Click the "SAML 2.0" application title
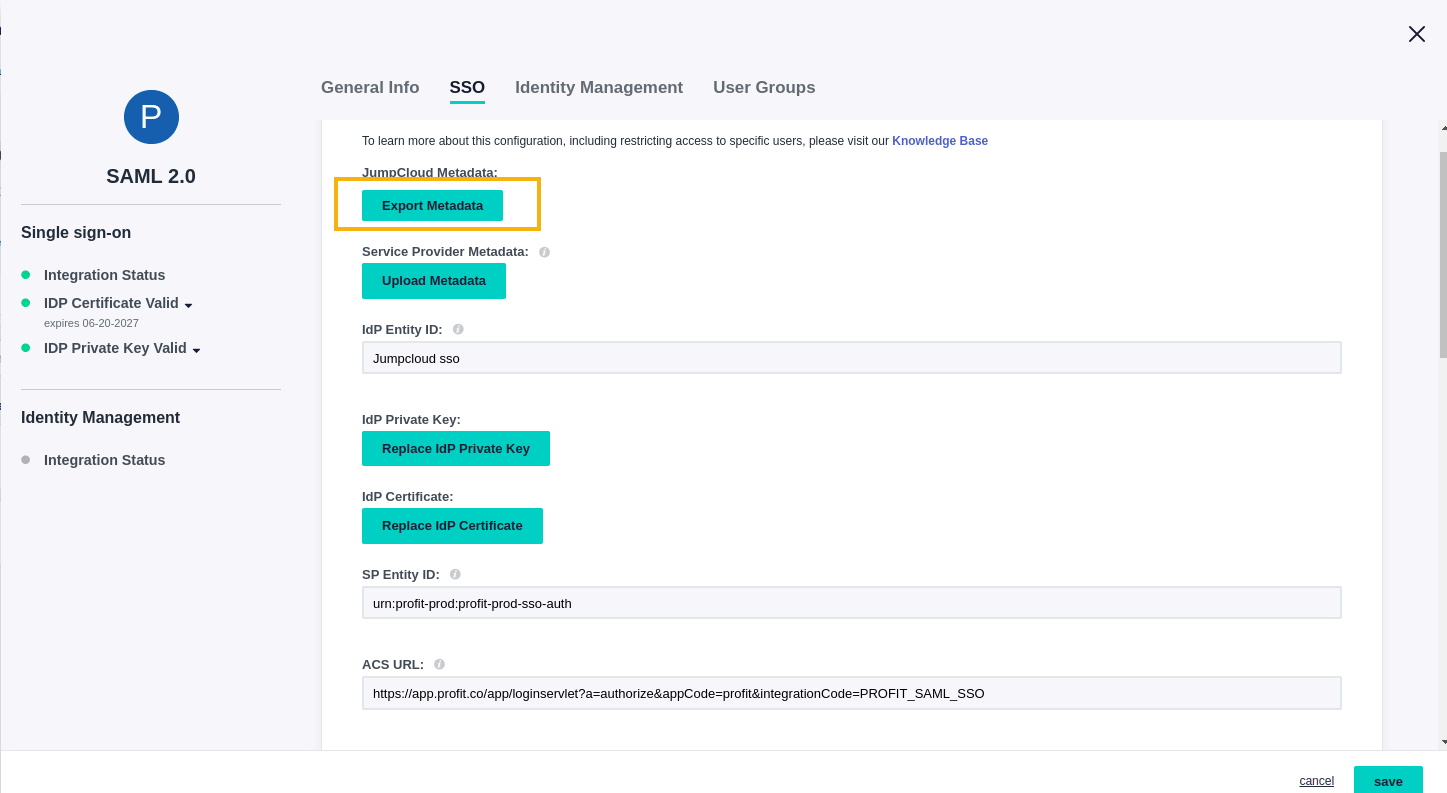Image resolution: width=1447 pixels, height=793 pixels. click(151, 176)
